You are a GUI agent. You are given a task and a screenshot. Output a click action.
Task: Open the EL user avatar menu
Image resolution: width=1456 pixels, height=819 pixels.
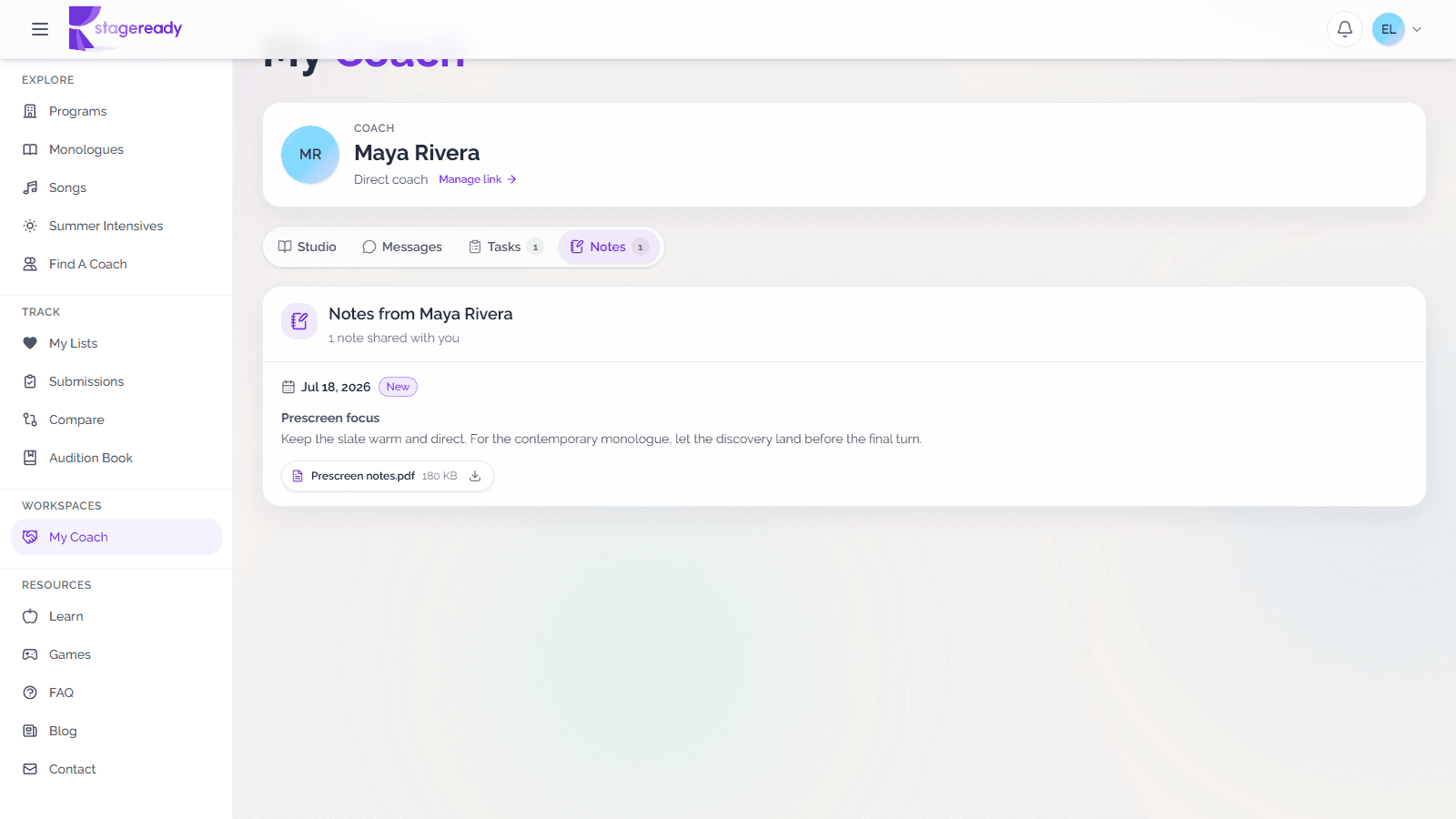[x=1389, y=29]
